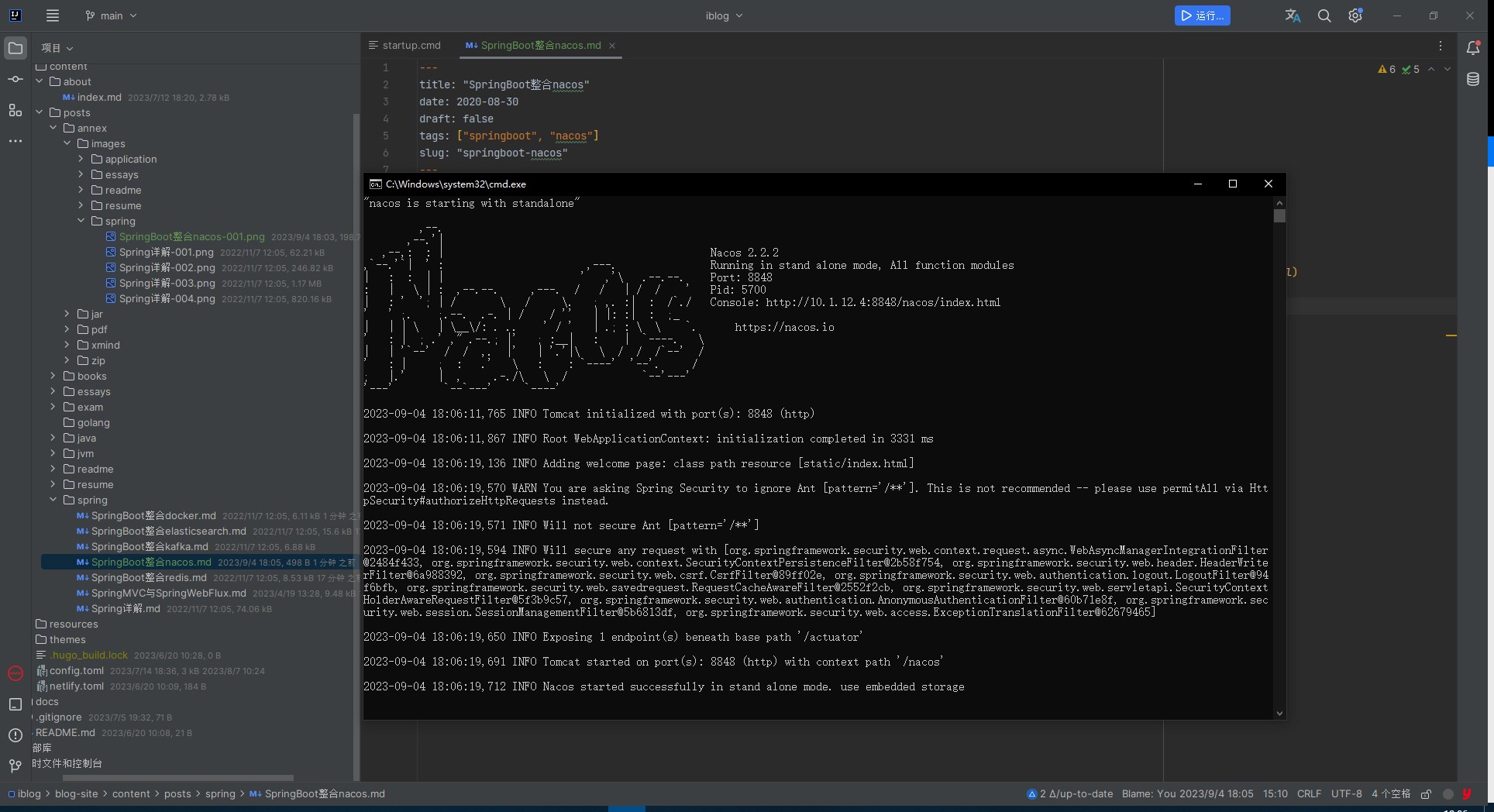Viewport: 1494px width, 812px height.
Task: Open Search Everywhere magnifier
Action: click(1324, 15)
